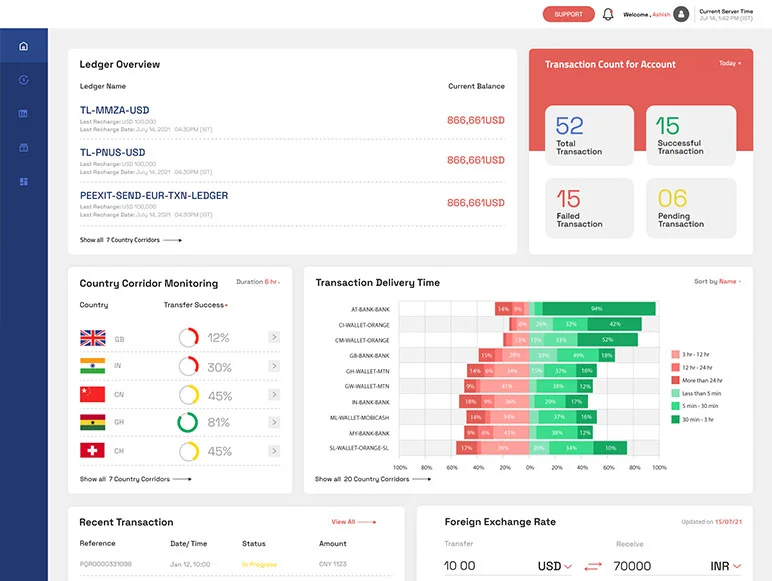Click the dollar transactions icon in sidebar
The height and width of the screenshot is (581, 772).
24,80
